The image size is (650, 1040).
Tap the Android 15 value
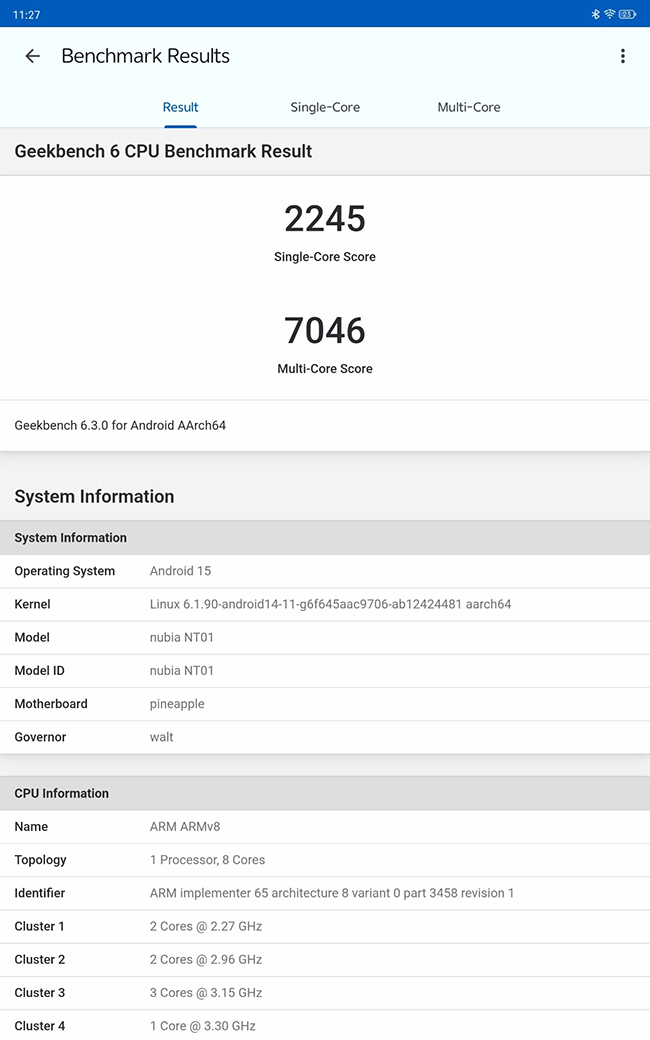point(180,571)
